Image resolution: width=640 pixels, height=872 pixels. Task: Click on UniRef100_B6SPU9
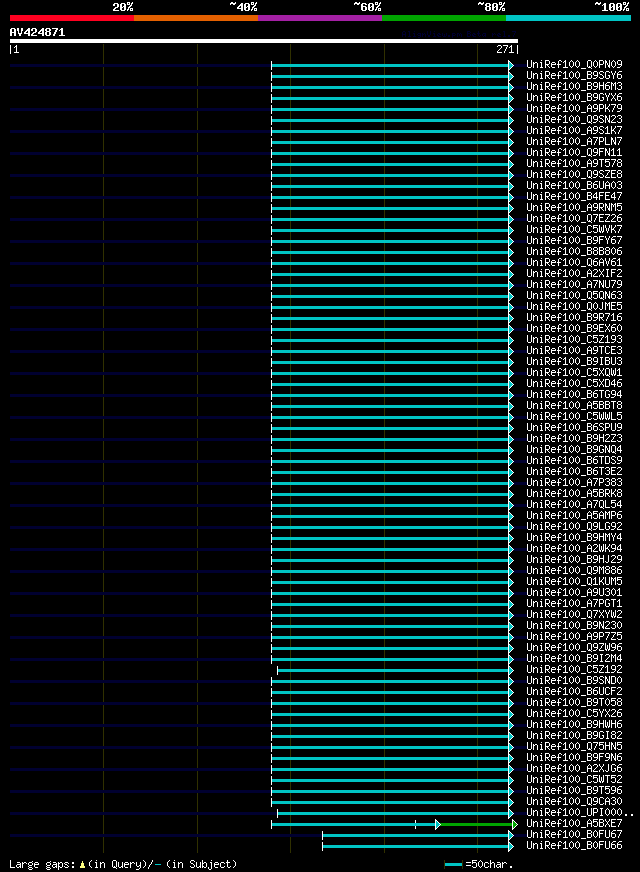[574, 428]
